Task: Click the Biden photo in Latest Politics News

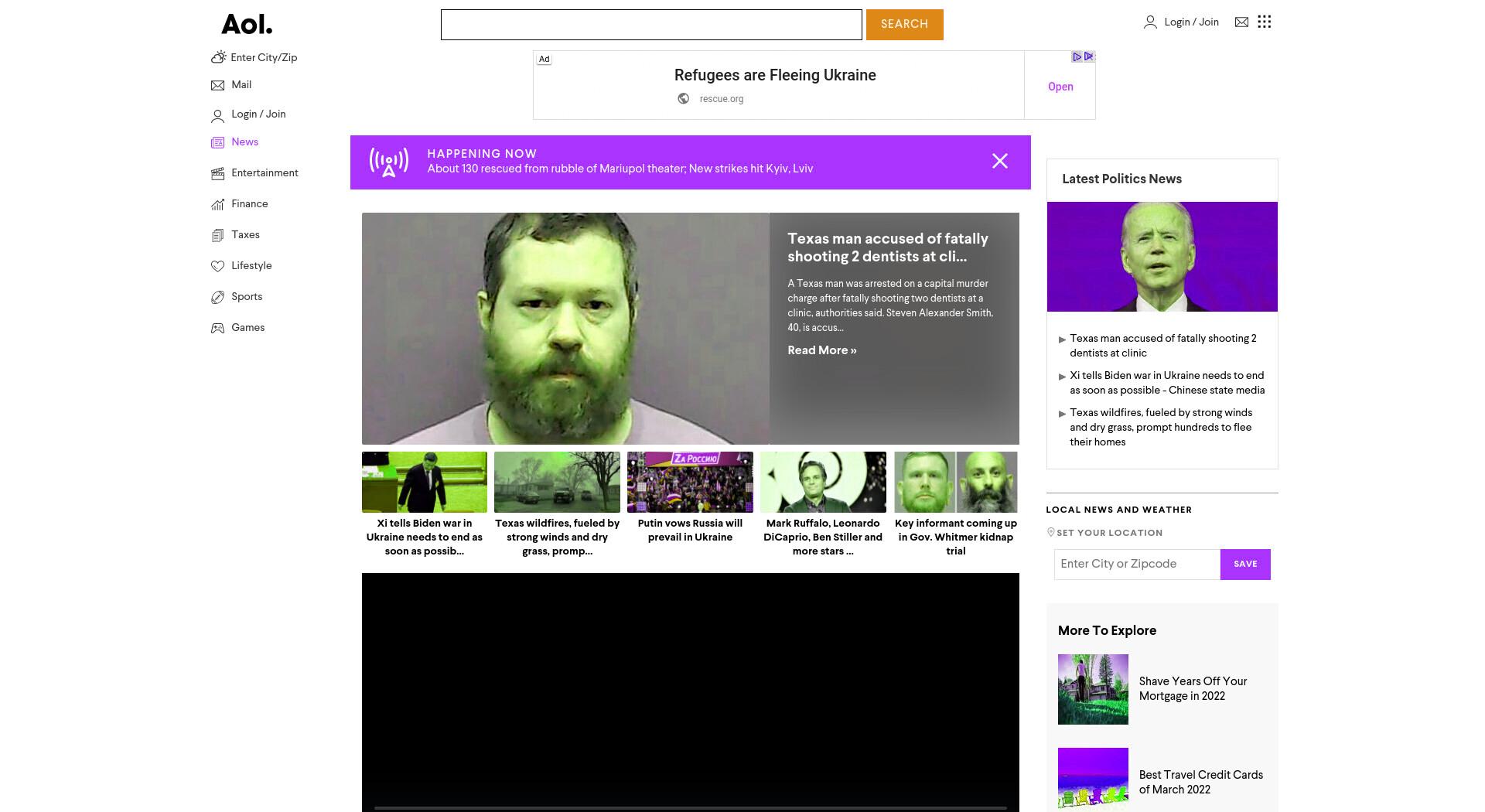Action: click(x=1162, y=257)
